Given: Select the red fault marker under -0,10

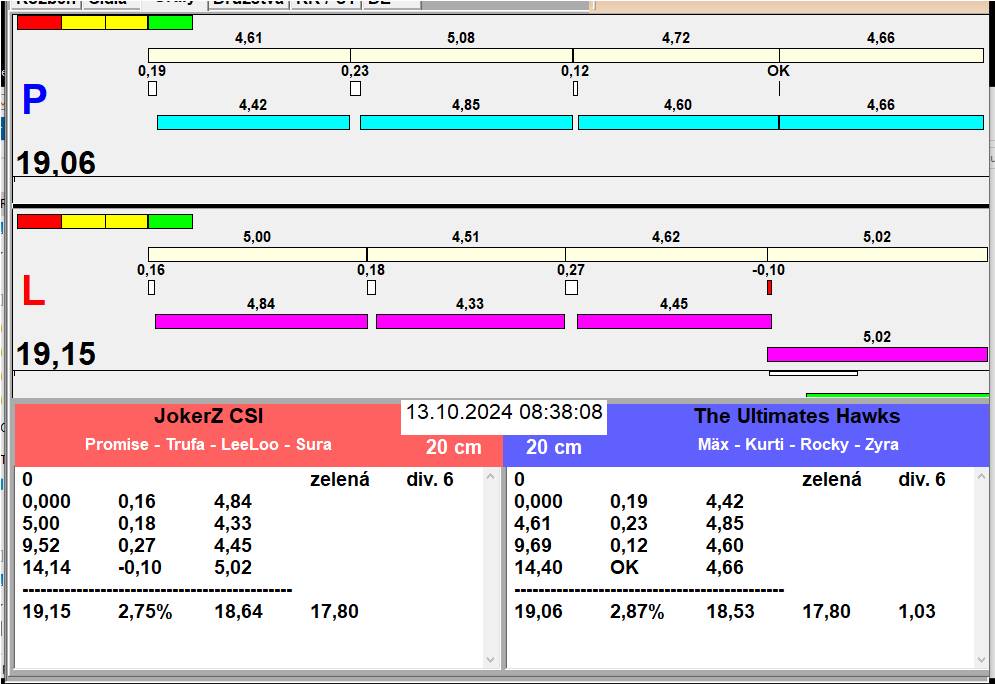Looking at the screenshot, I should 769,288.
